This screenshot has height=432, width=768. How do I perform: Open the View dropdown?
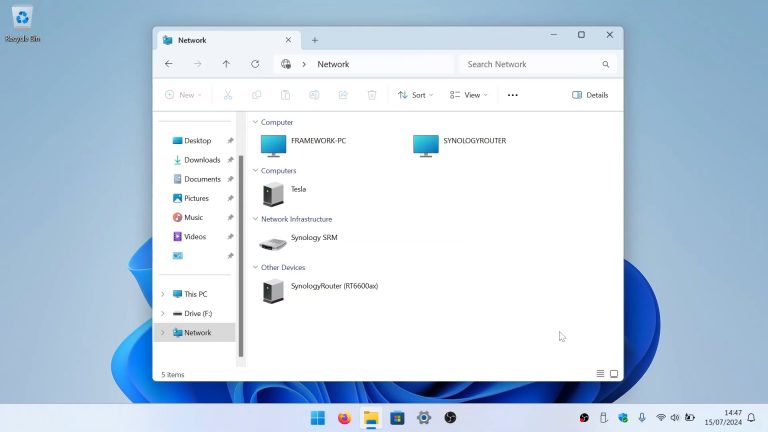[x=468, y=95]
